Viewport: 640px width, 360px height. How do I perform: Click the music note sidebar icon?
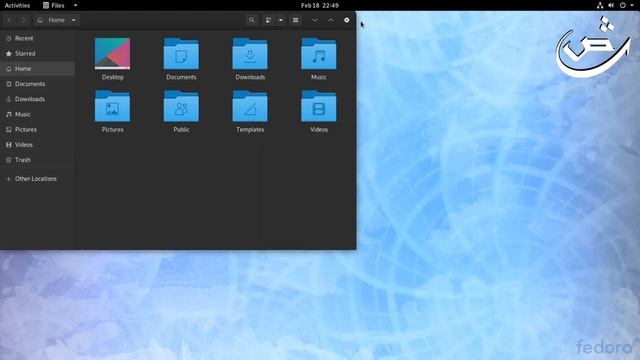click(9, 114)
